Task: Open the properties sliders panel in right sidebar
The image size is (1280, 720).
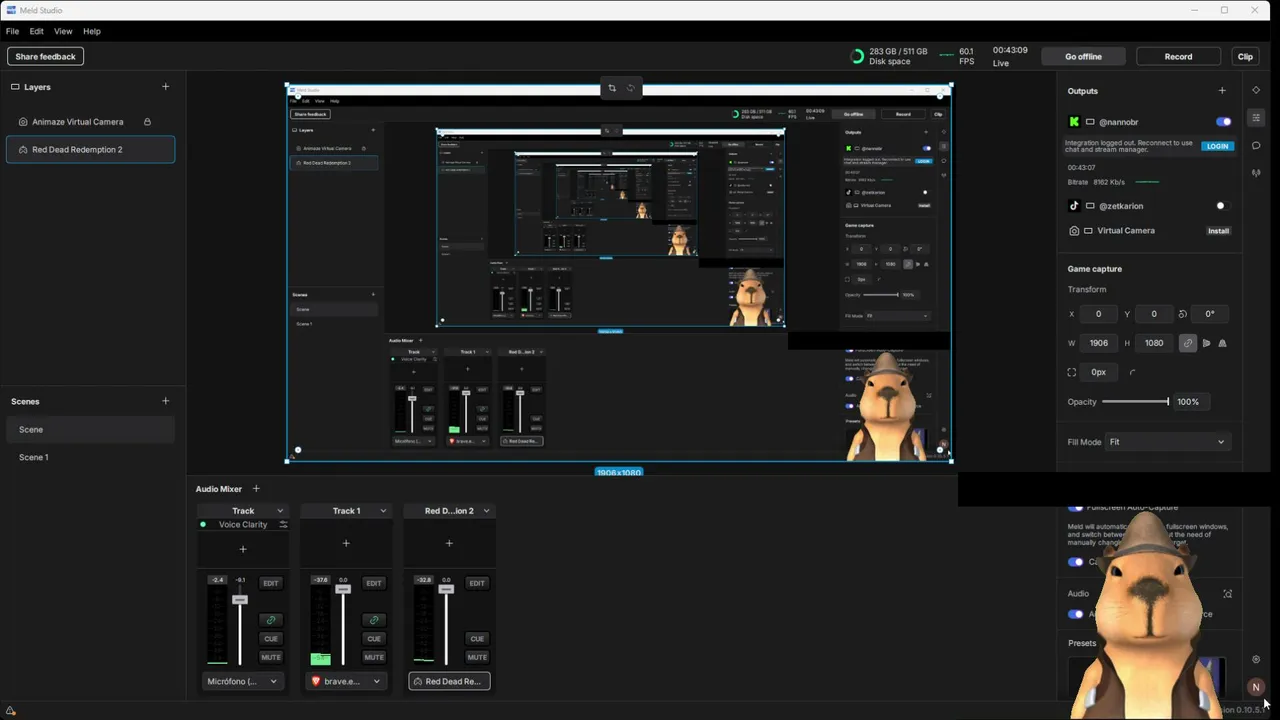Action: pyautogui.click(x=1256, y=118)
